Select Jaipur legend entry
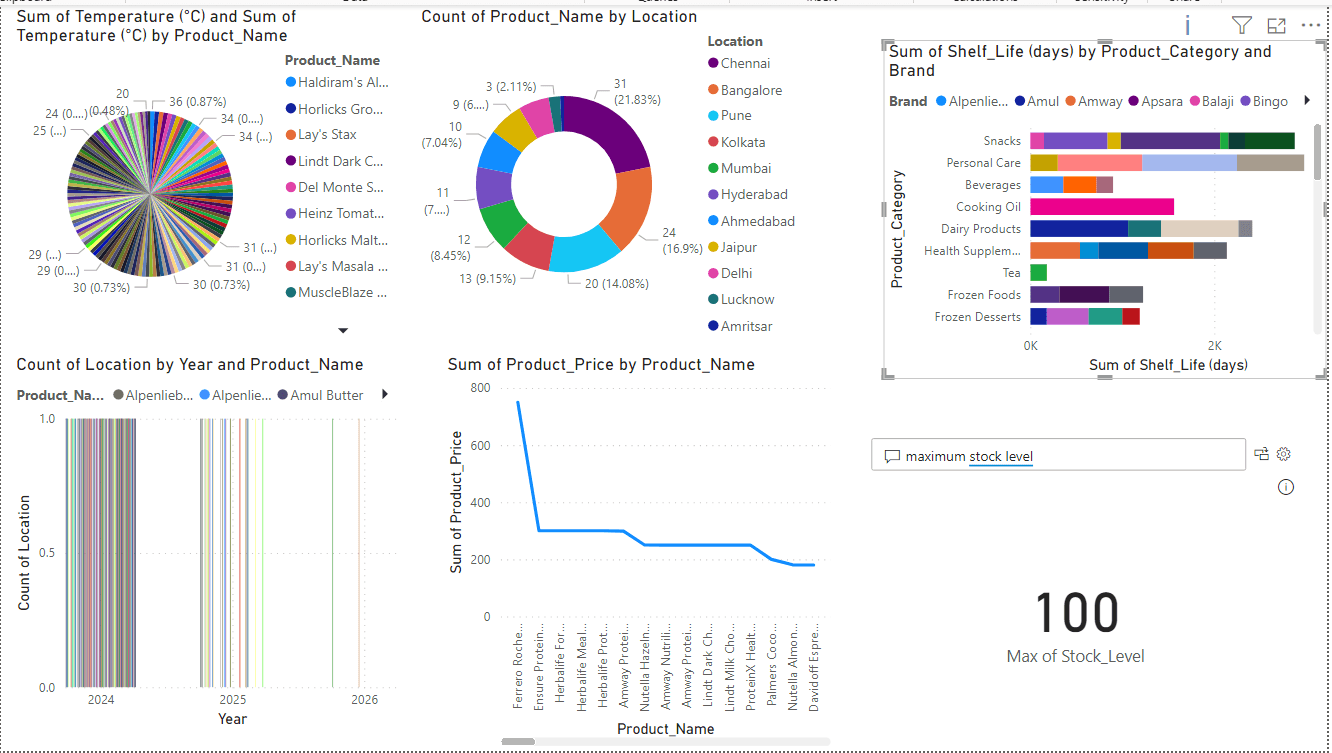The image size is (1332, 753). click(732, 247)
